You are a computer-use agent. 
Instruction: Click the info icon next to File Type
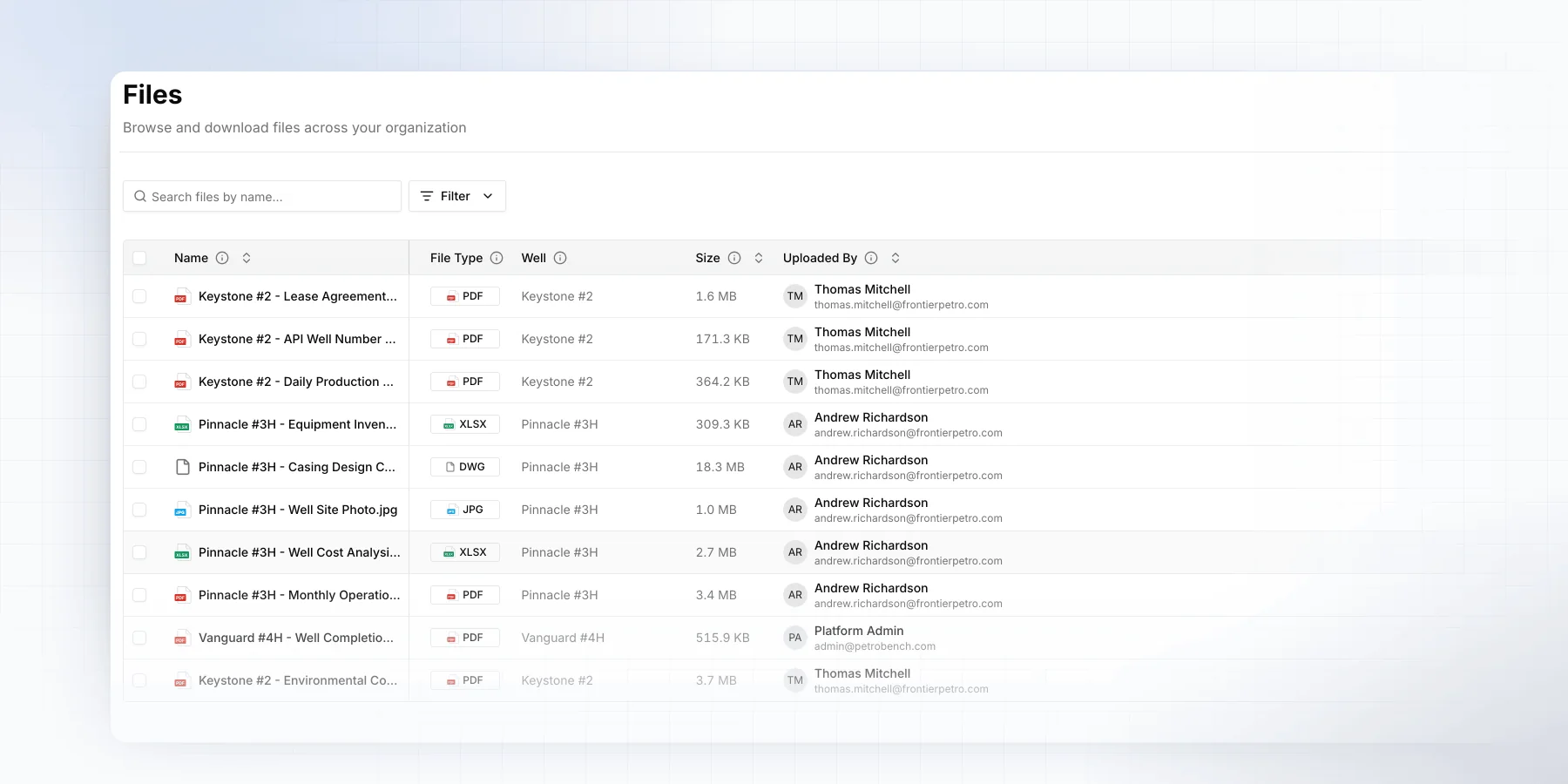coord(497,258)
